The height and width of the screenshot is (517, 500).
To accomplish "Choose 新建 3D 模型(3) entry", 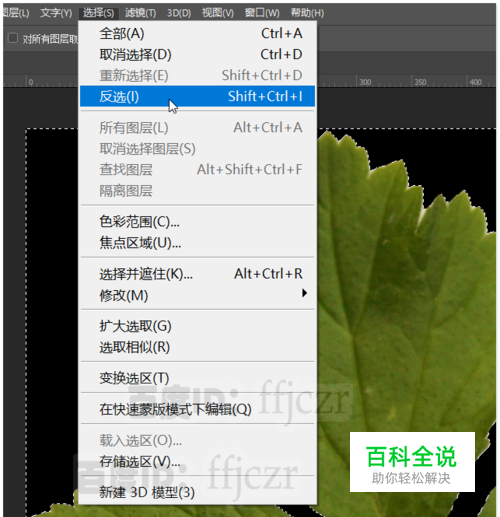I will (x=197, y=492).
